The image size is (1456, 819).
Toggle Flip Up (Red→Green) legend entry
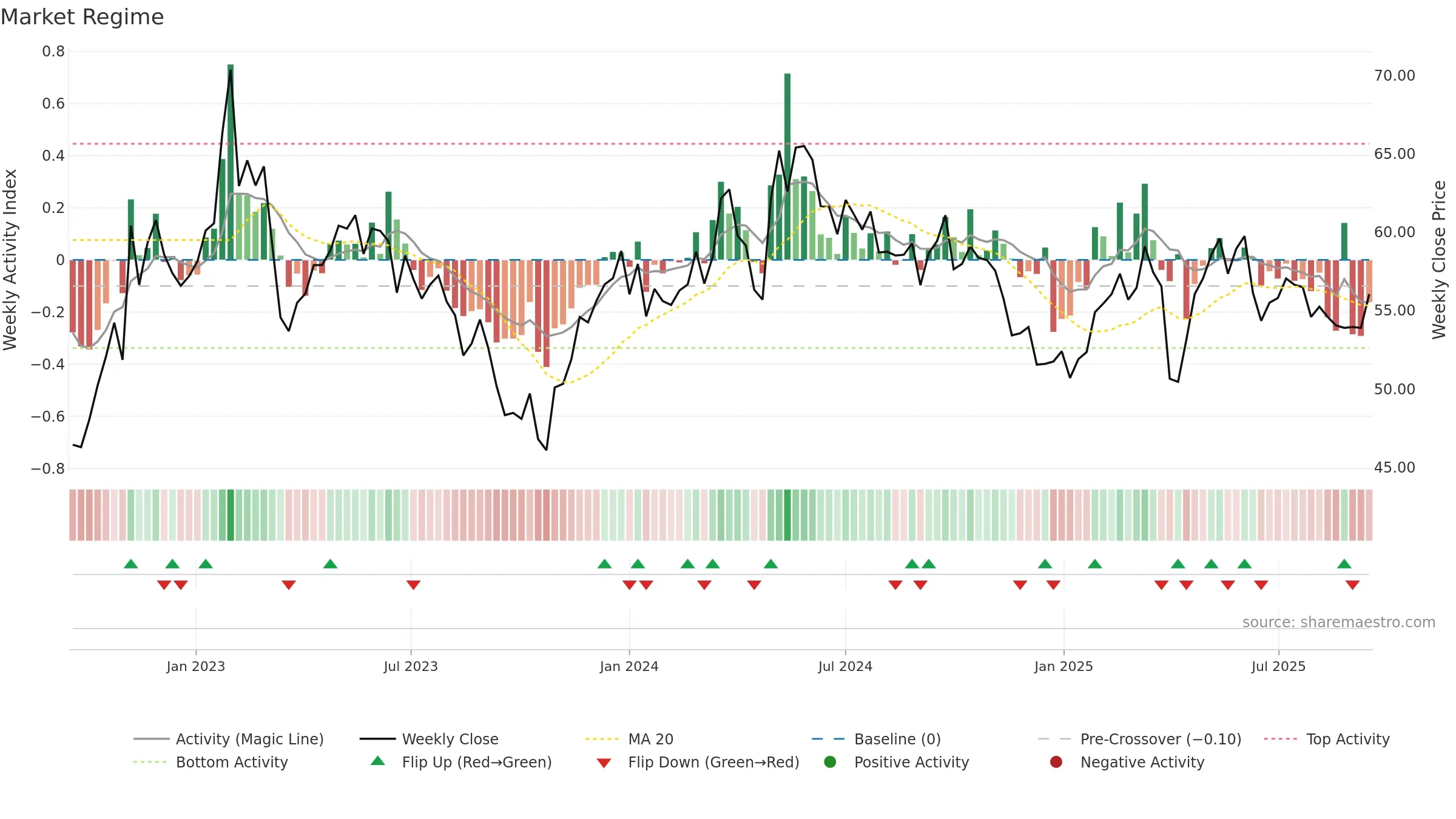tap(461, 762)
